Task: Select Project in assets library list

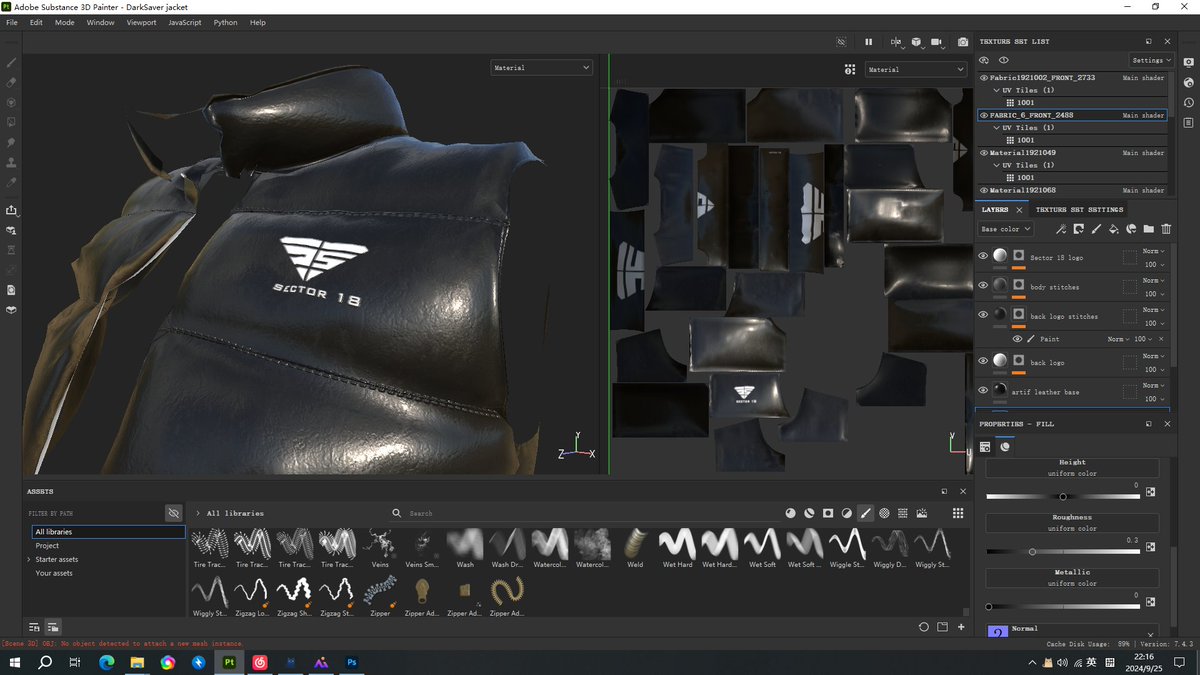Action: coord(47,546)
